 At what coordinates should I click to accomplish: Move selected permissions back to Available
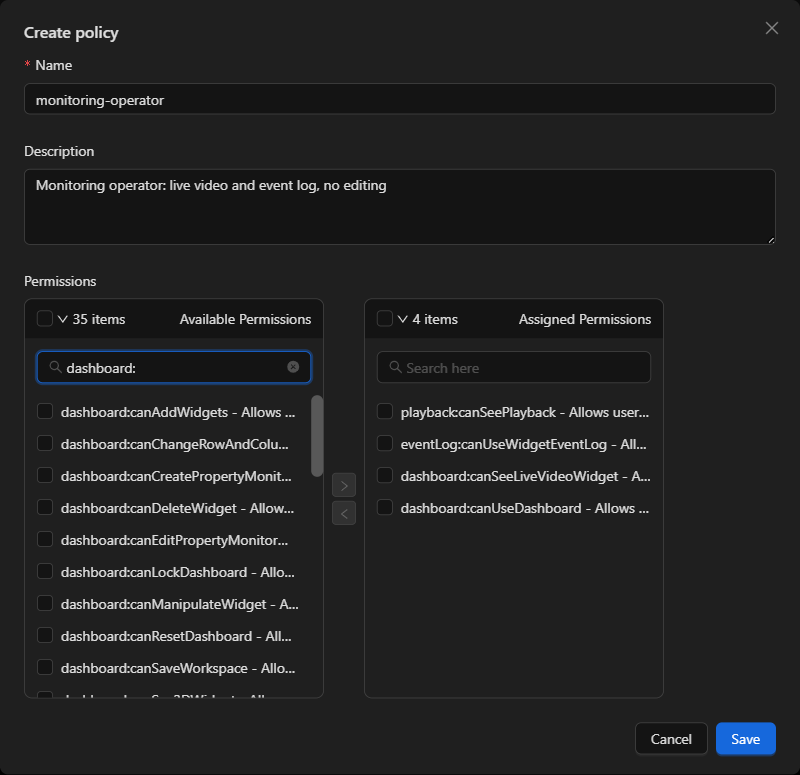(344, 513)
